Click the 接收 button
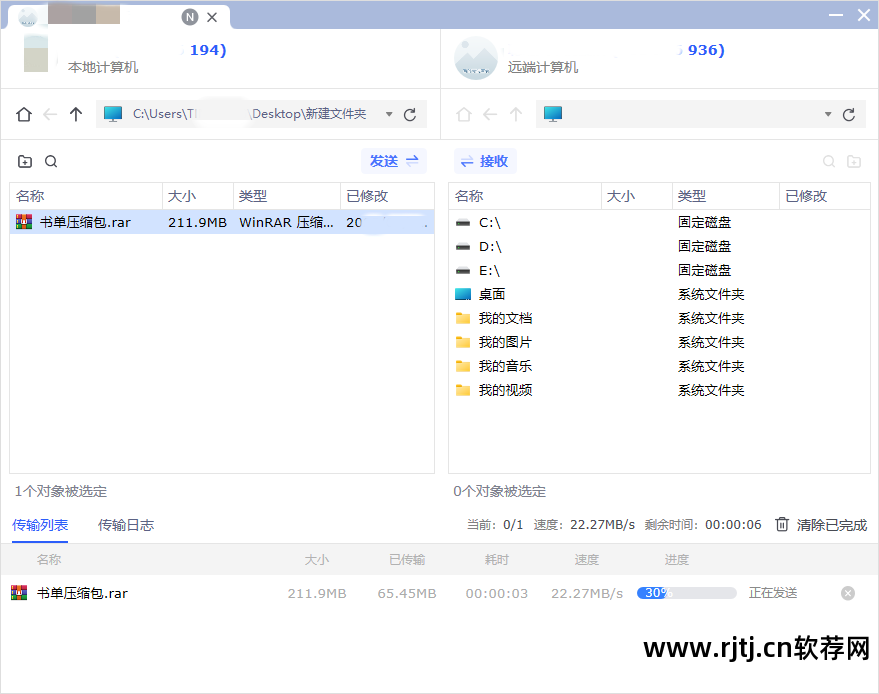The width and height of the screenshot is (879, 694). click(x=485, y=161)
